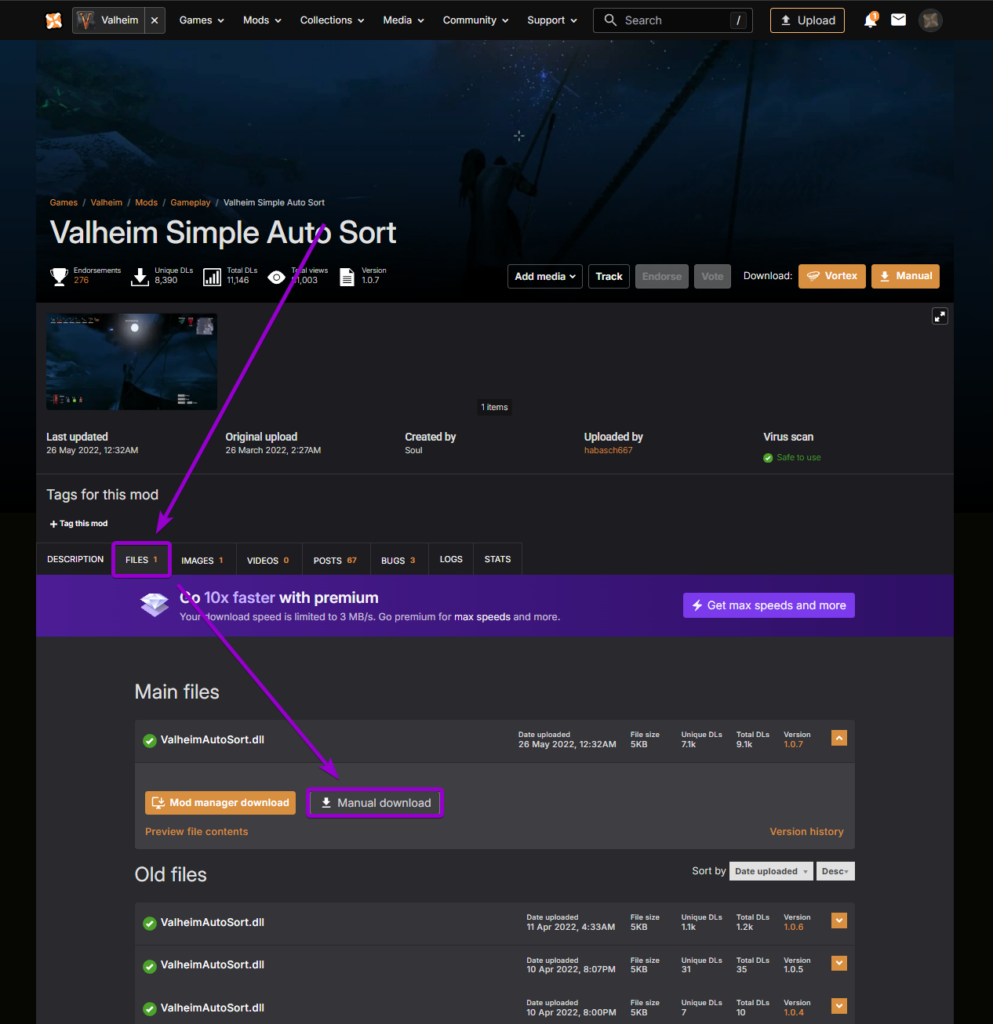Viewport: 993px width, 1024px height.
Task: Click the Nexus Mods logo icon
Action: (x=54, y=20)
